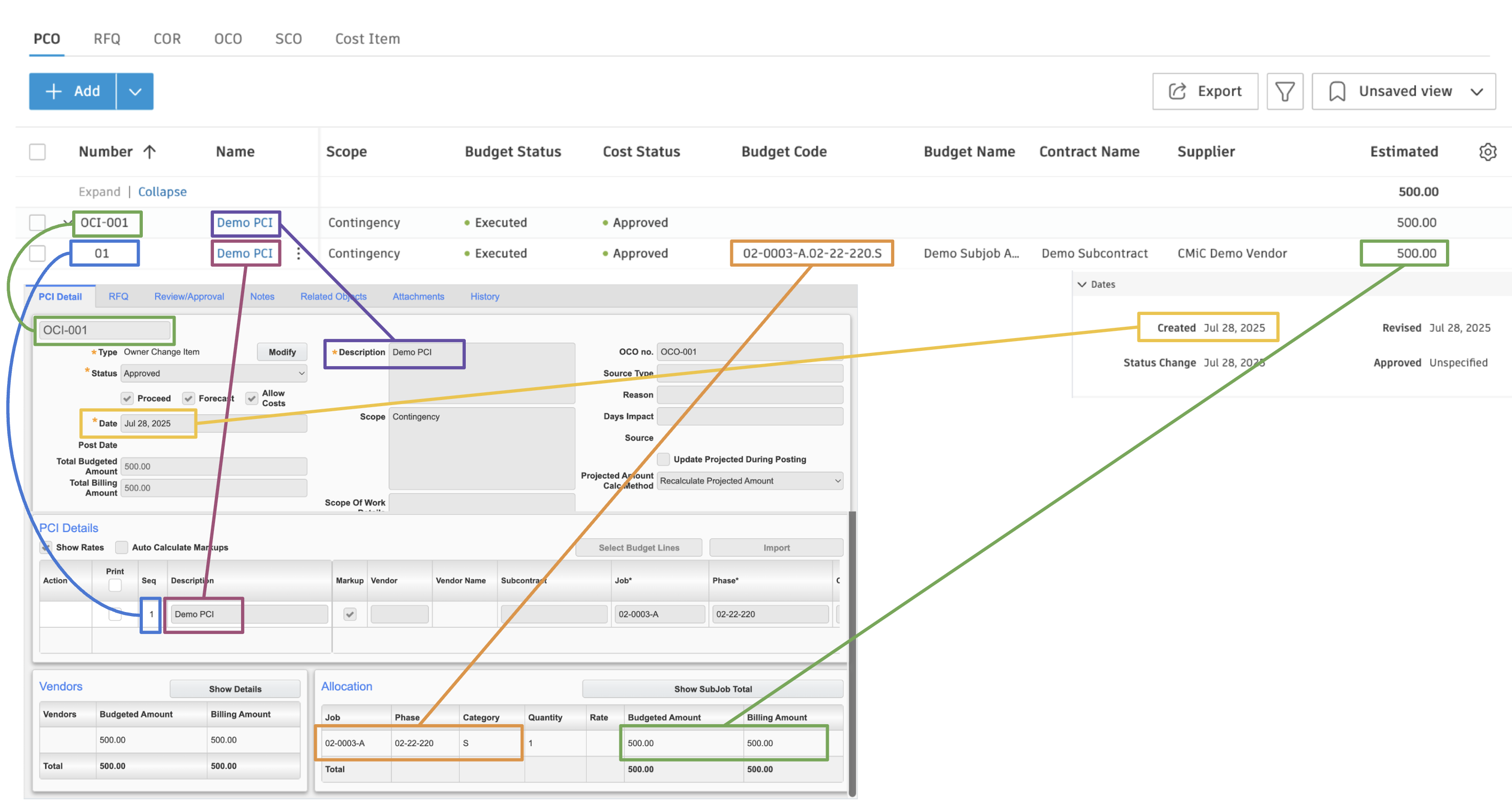Click the Add button
Image resolution: width=1512 pixels, height=801 pixels.
click(72, 91)
